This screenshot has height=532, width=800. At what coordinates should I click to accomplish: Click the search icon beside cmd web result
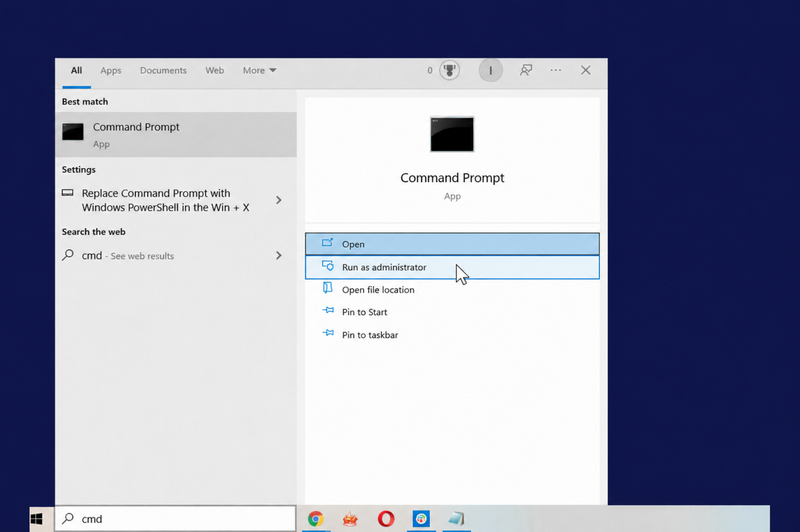click(68, 255)
